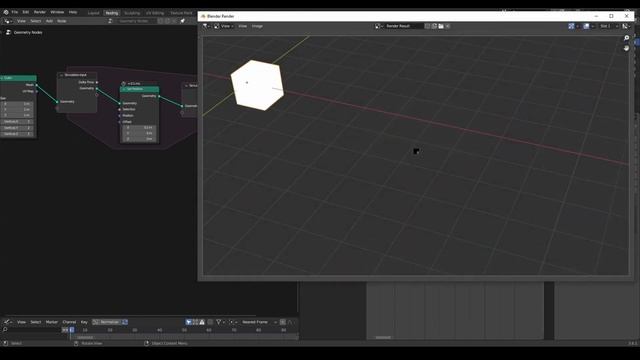Viewport: 640px width, 360px height.
Task: Open the Render menu
Action: (40, 12)
